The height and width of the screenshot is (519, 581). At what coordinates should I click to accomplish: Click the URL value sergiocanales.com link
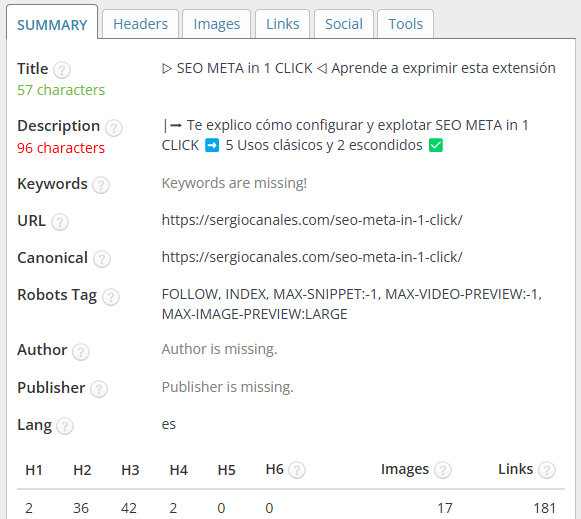312,220
